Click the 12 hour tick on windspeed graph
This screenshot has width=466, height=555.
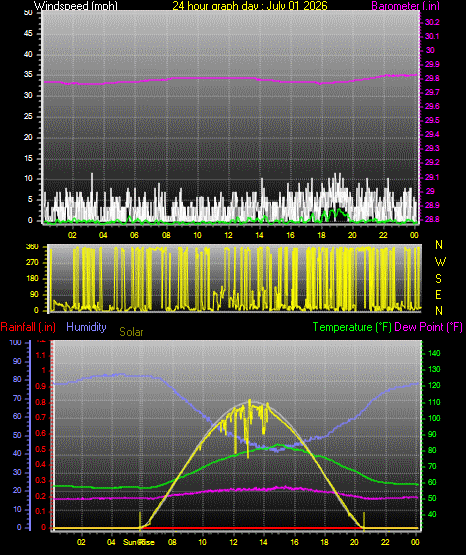point(228,235)
